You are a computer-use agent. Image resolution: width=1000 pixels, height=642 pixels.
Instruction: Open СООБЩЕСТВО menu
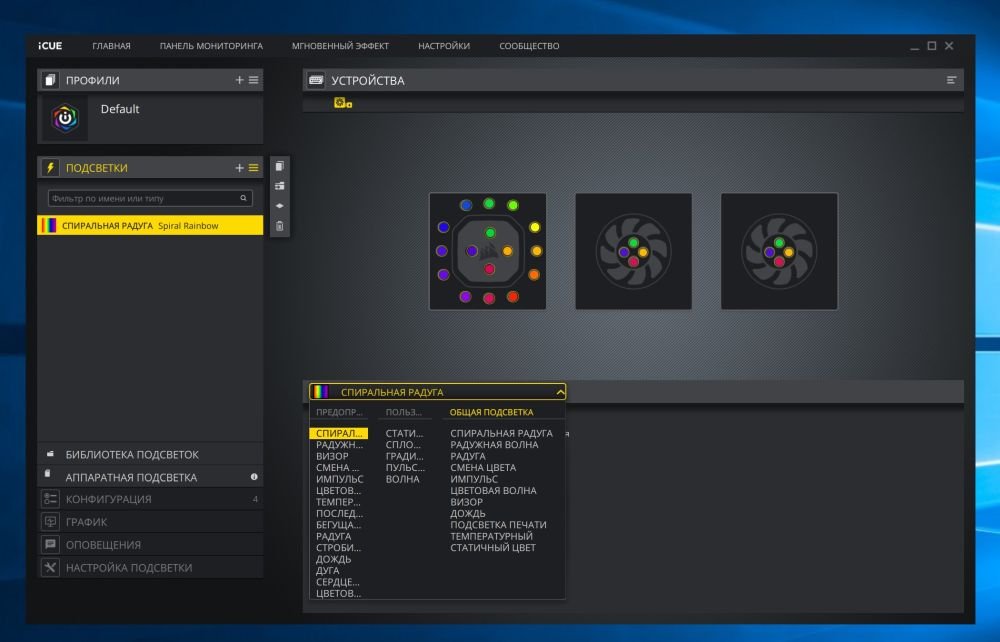(529, 46)
